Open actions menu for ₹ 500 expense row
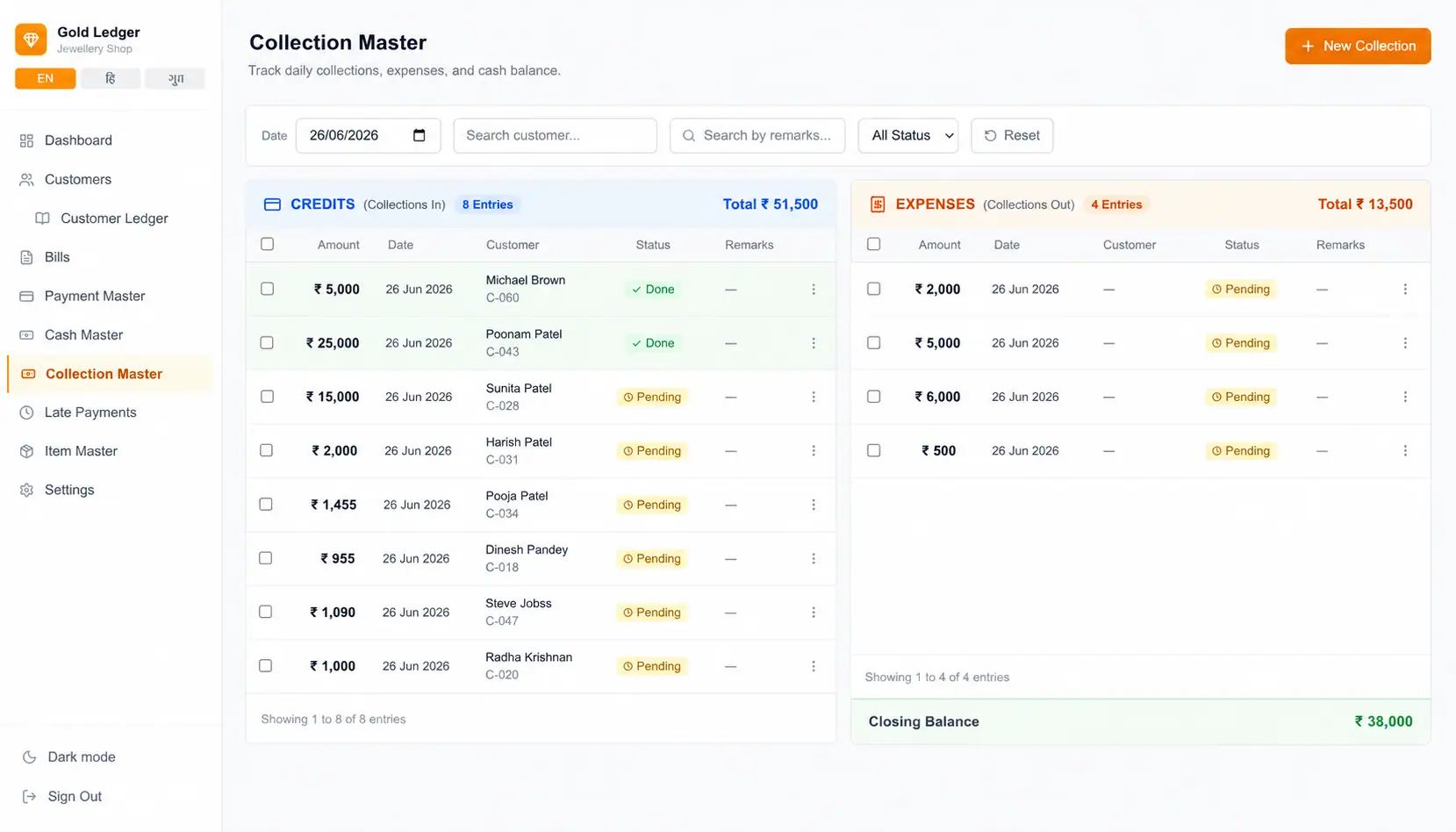 click(1405, 451)
